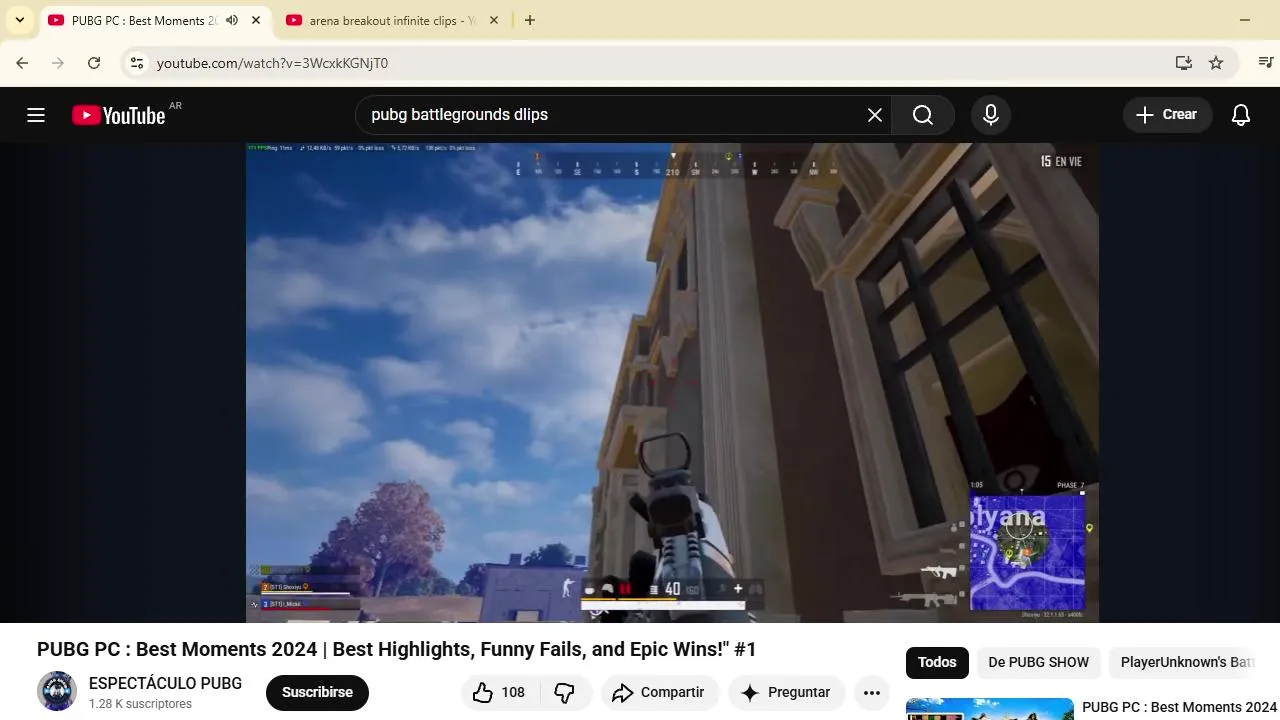Reload the page
This screenshot has height=720, width=1280.
coord(94,63)
